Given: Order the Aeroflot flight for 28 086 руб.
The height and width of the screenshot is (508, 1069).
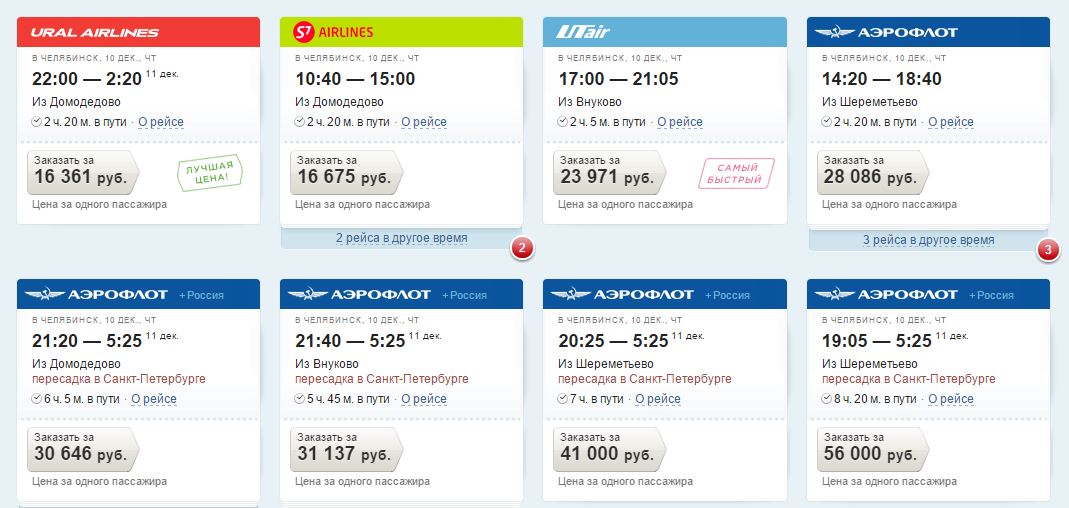Looking at the screenshot, I should (x=873, y=173).
